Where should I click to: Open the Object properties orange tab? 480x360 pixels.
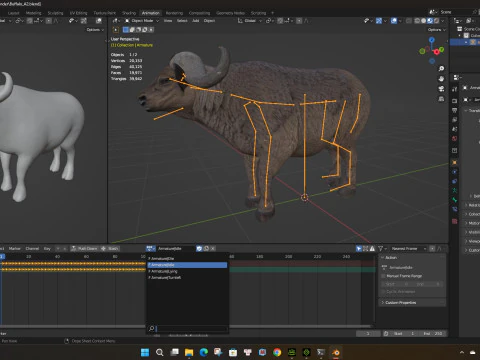(x=455, y=163)
